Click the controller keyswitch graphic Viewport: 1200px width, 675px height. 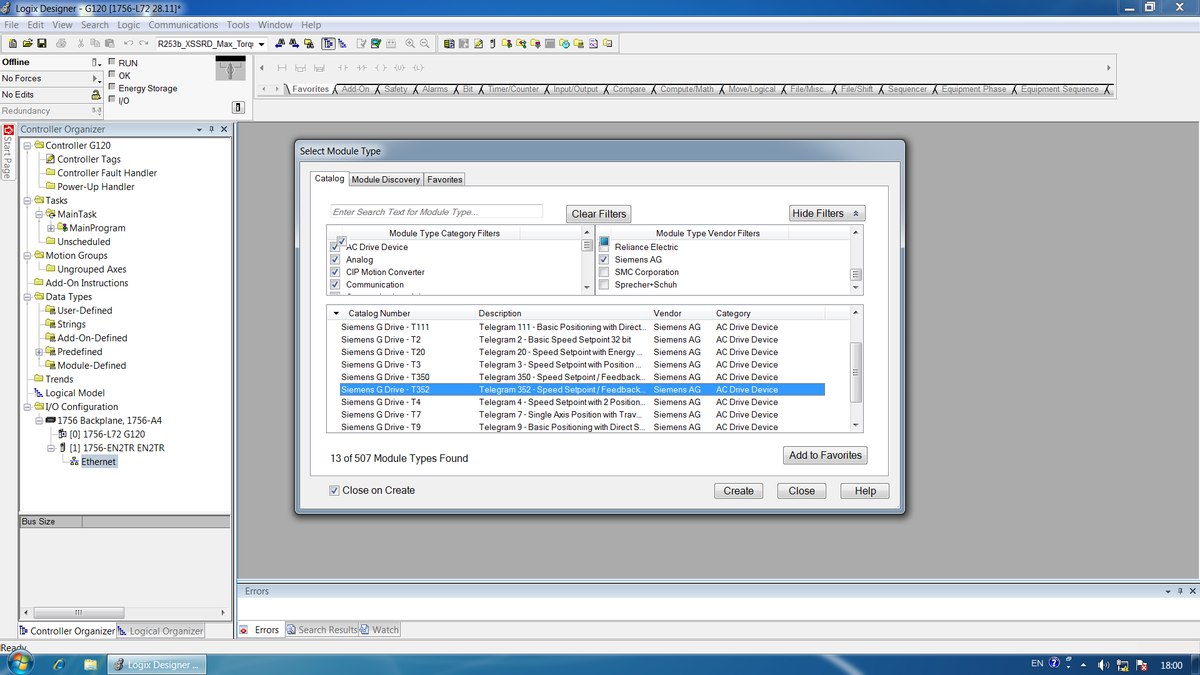(x=230, y=69)
